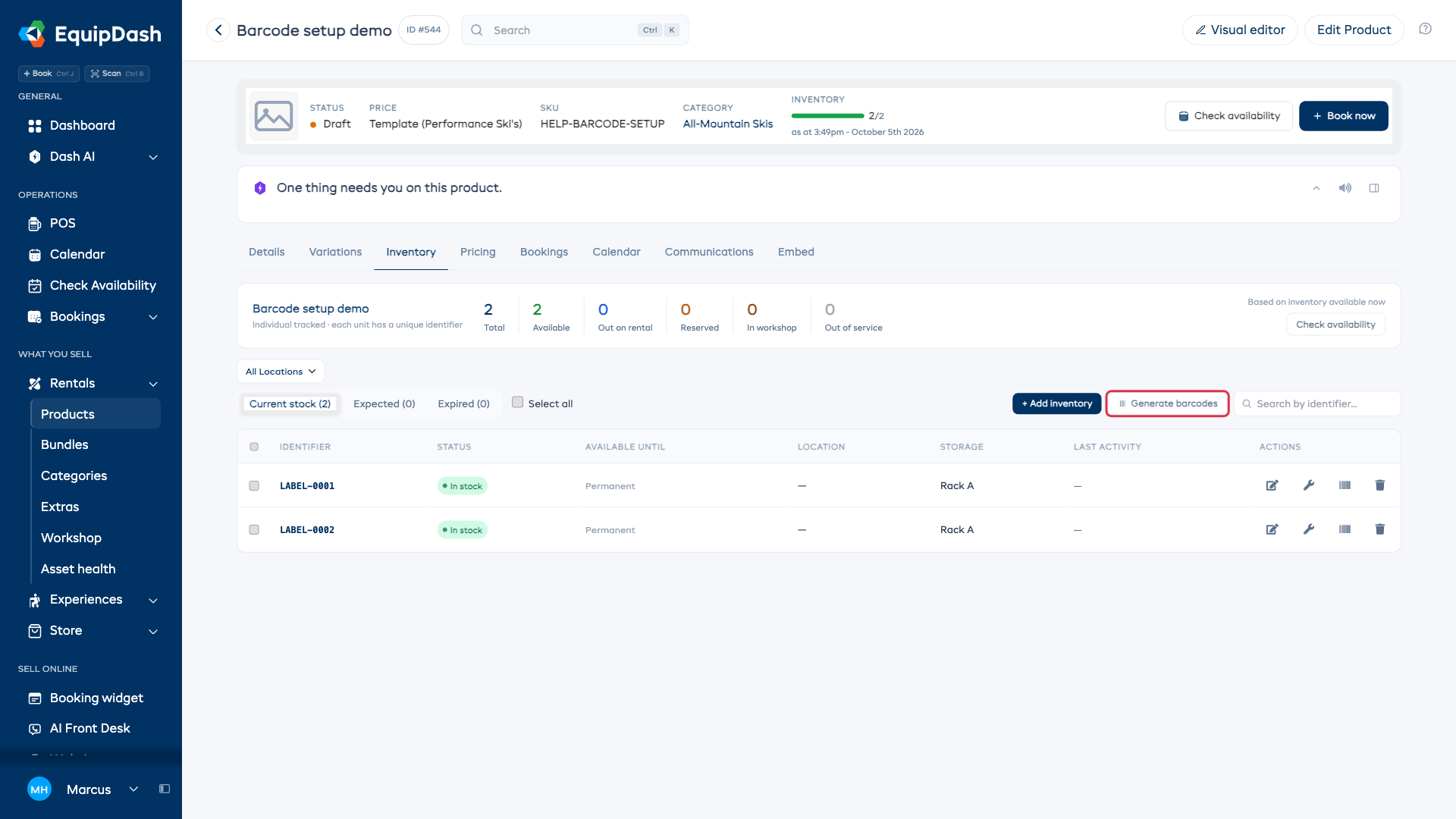Click the barcode icon for LABEL-0001
The height and width of the screenshot is (819, 1456).
coord(1345,485)
